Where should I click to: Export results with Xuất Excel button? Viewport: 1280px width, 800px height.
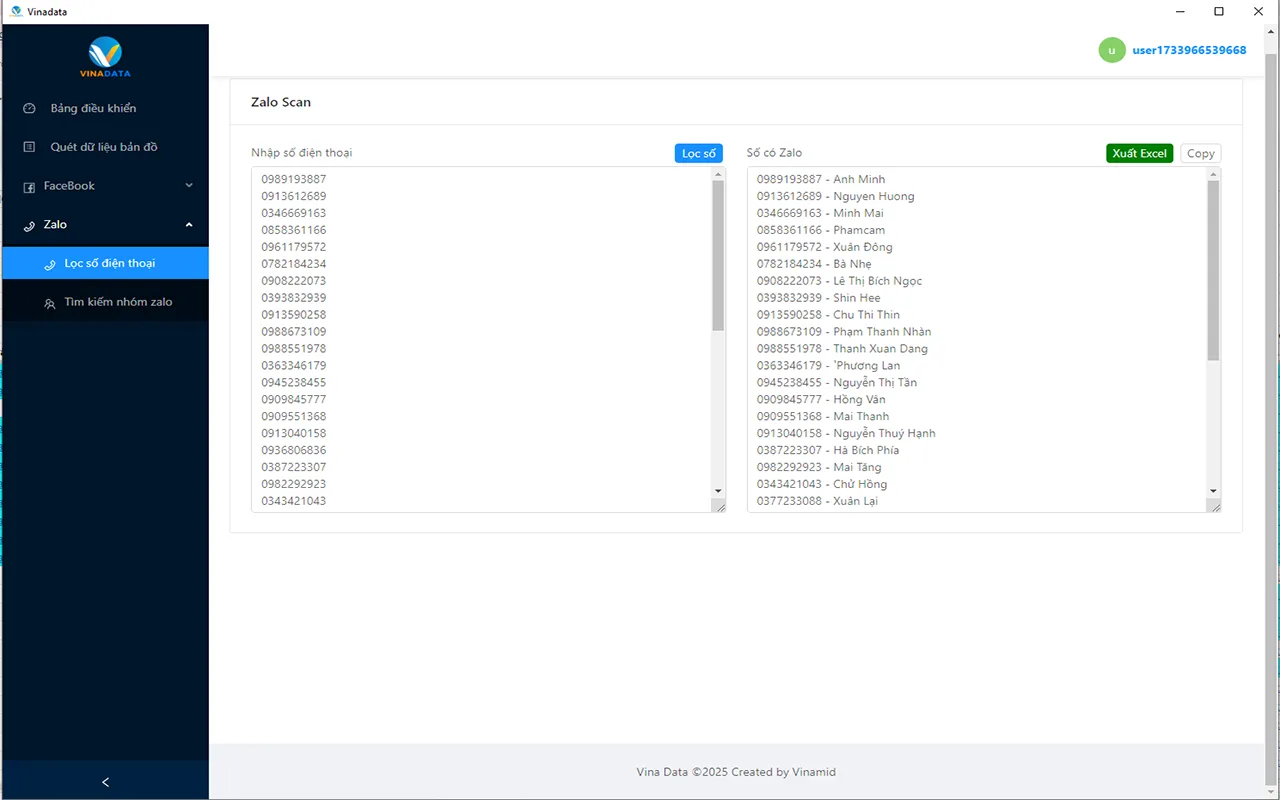point(1139,153)
